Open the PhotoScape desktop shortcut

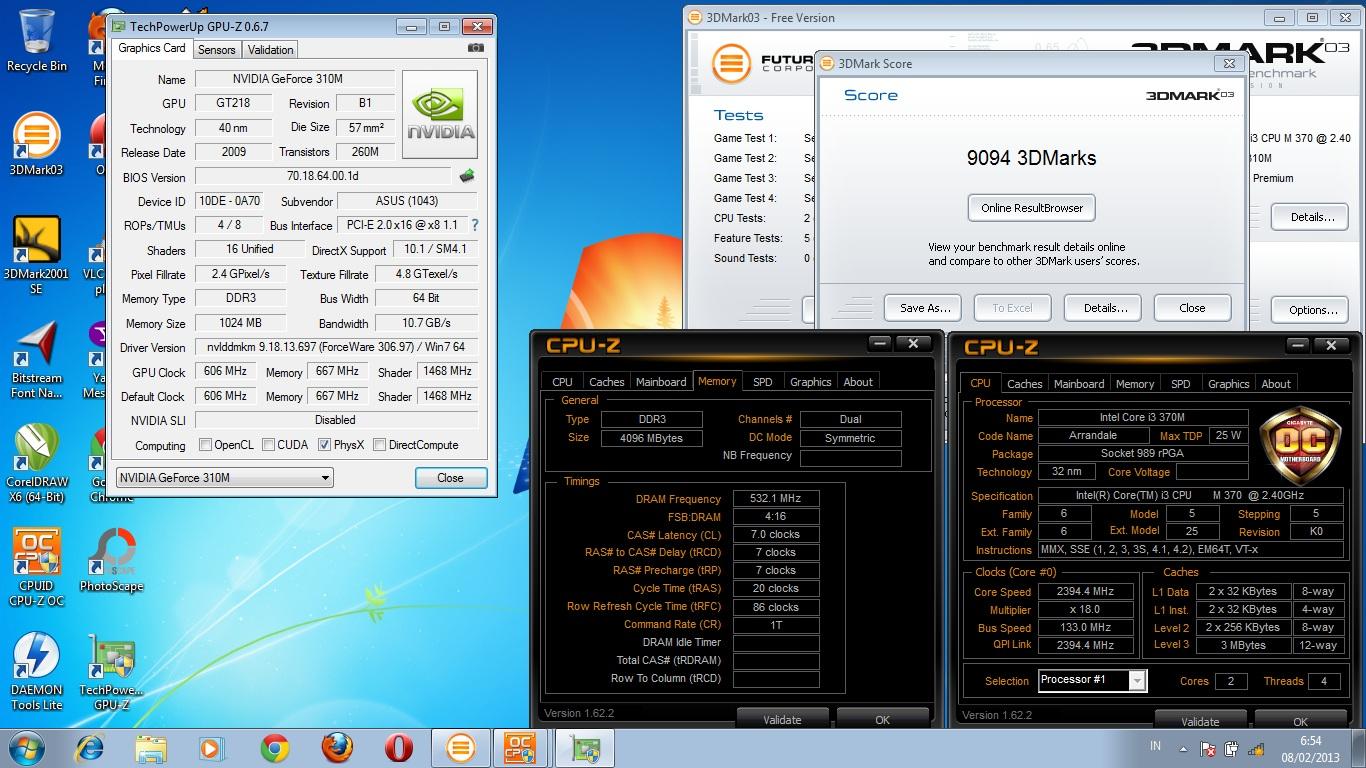point(111,561)
